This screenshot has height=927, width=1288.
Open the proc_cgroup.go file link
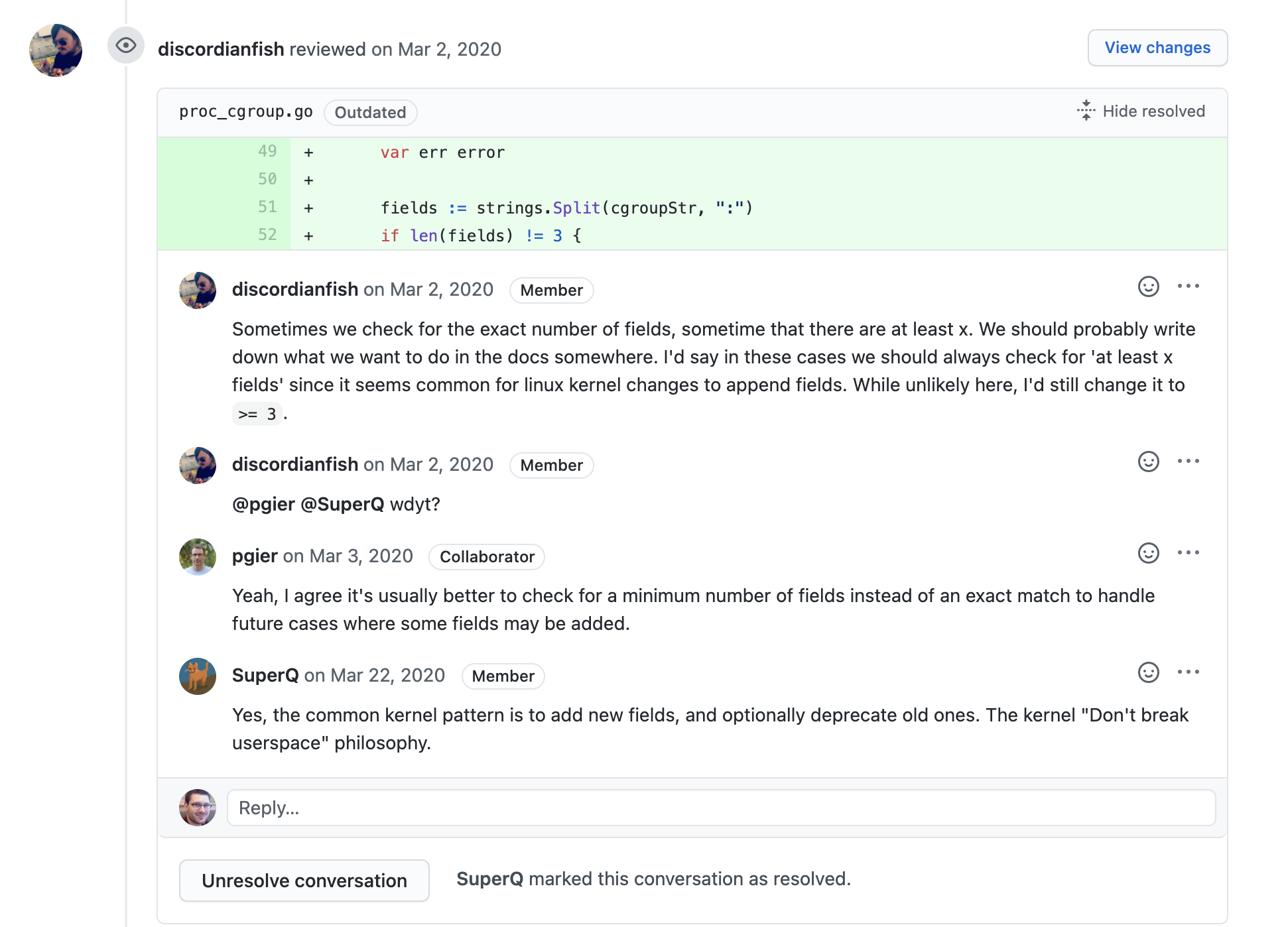pos(246,111)
